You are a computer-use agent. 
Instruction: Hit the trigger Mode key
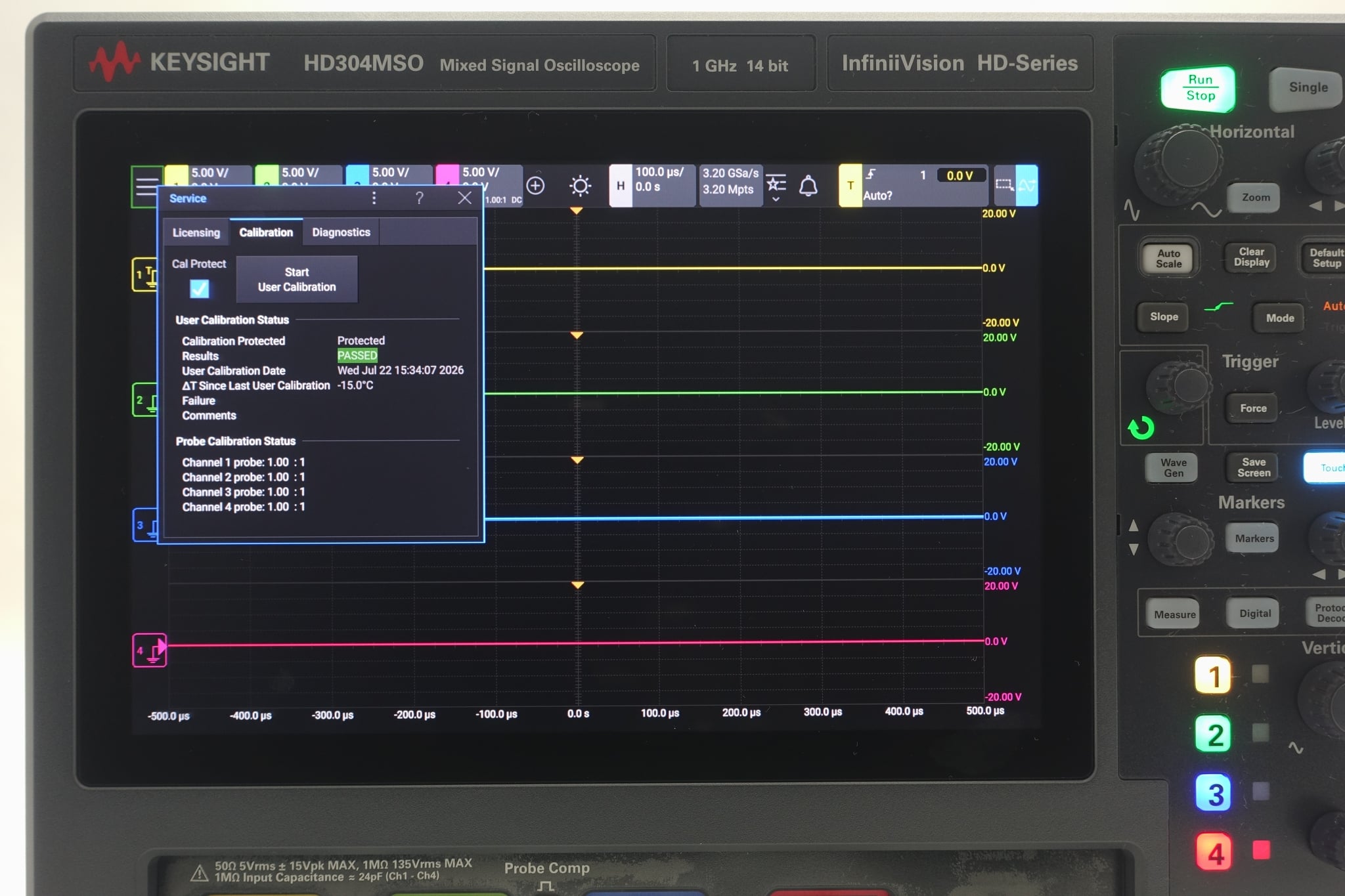(1280, 318)
